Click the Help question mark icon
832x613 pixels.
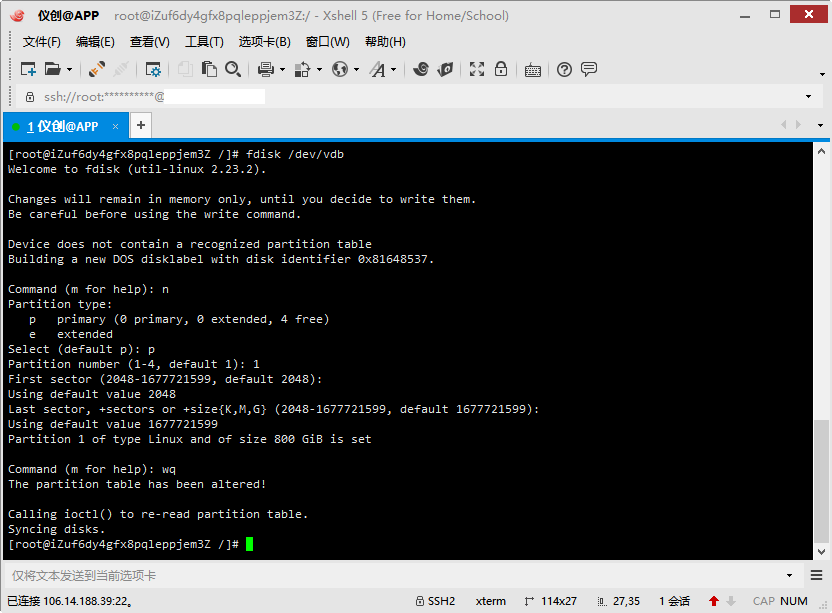coord(565,69)
